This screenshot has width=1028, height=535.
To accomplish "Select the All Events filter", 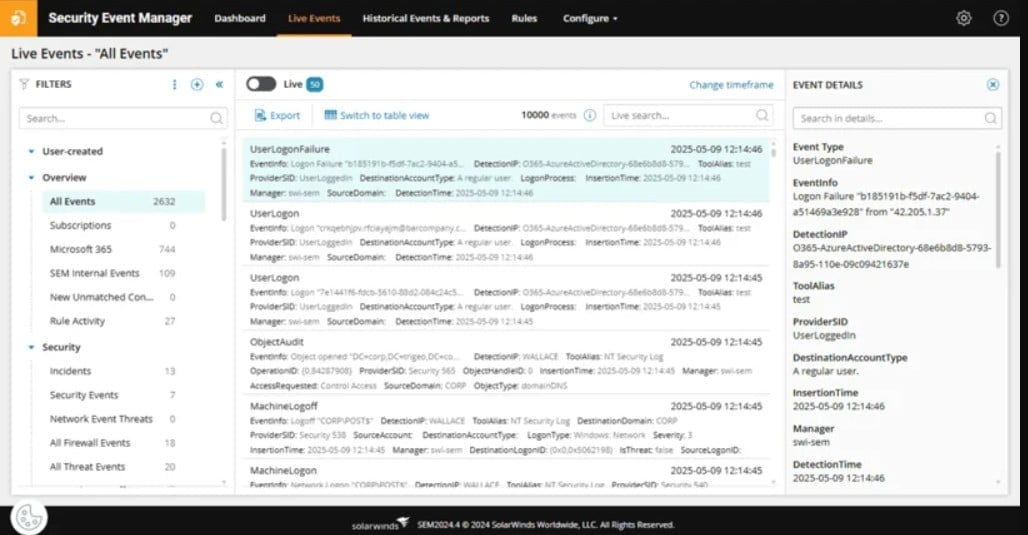I will [124, 201].
